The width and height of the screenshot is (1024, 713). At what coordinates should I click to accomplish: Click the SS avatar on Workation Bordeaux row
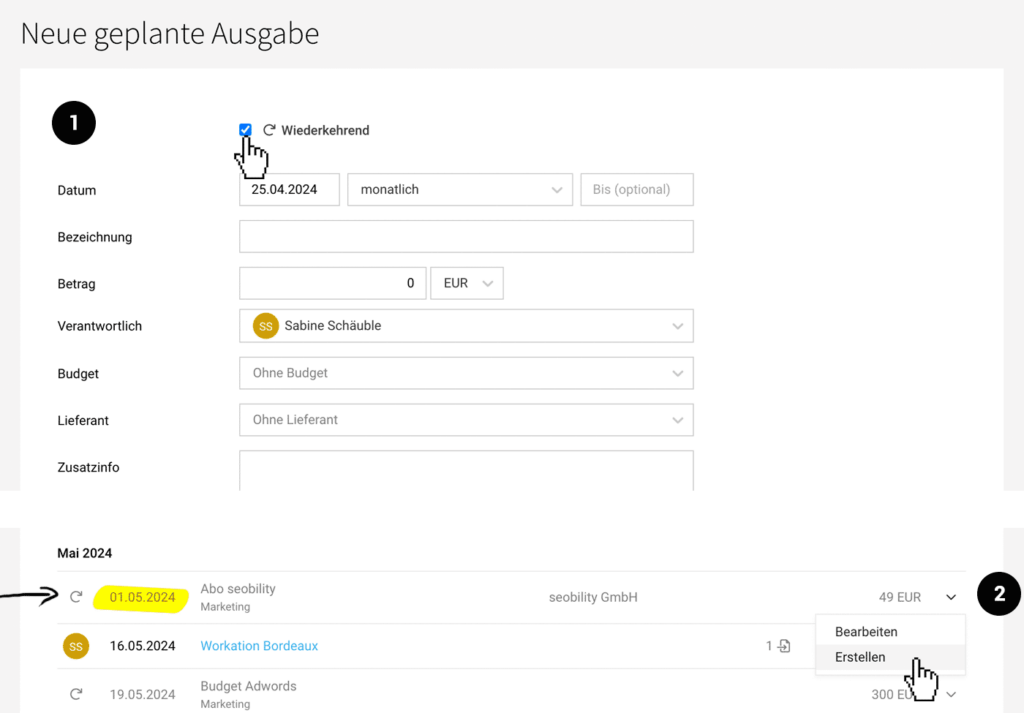(76, 646)
